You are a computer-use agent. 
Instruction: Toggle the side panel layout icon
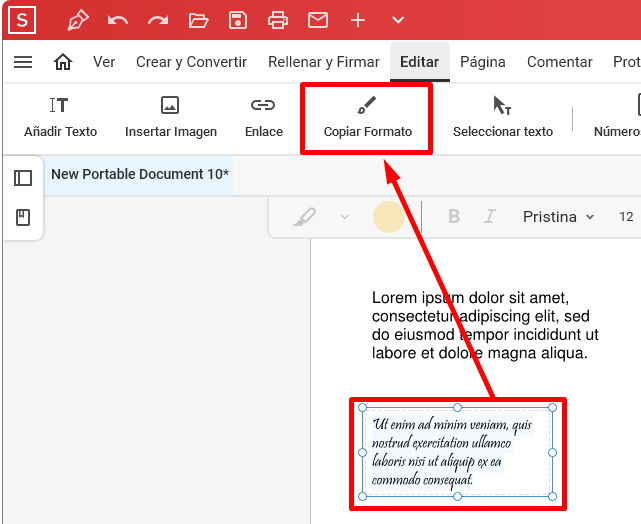(23, 178)
